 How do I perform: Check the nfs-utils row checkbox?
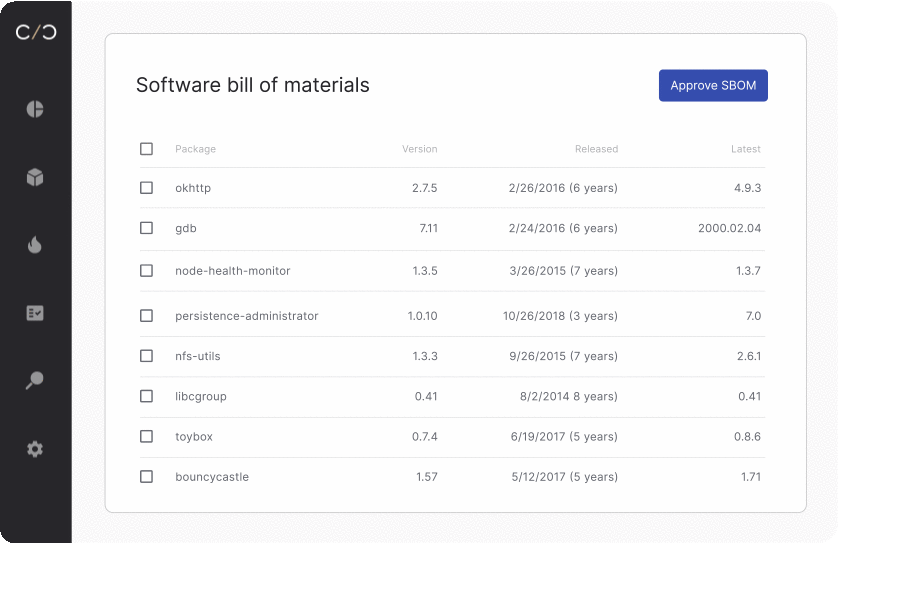click(x=146, y=356)
